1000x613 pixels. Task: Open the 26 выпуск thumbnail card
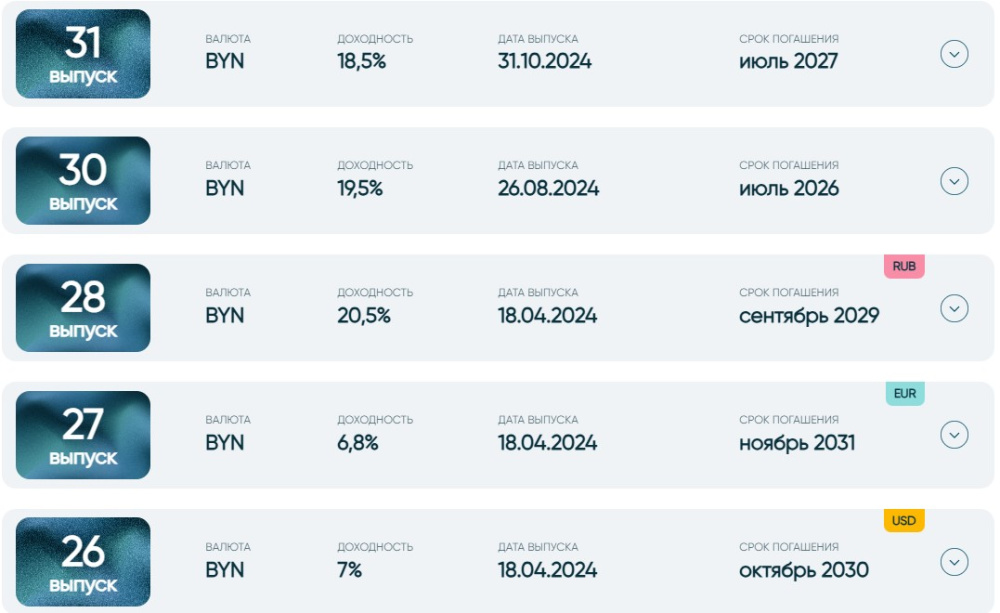[83, 562]
